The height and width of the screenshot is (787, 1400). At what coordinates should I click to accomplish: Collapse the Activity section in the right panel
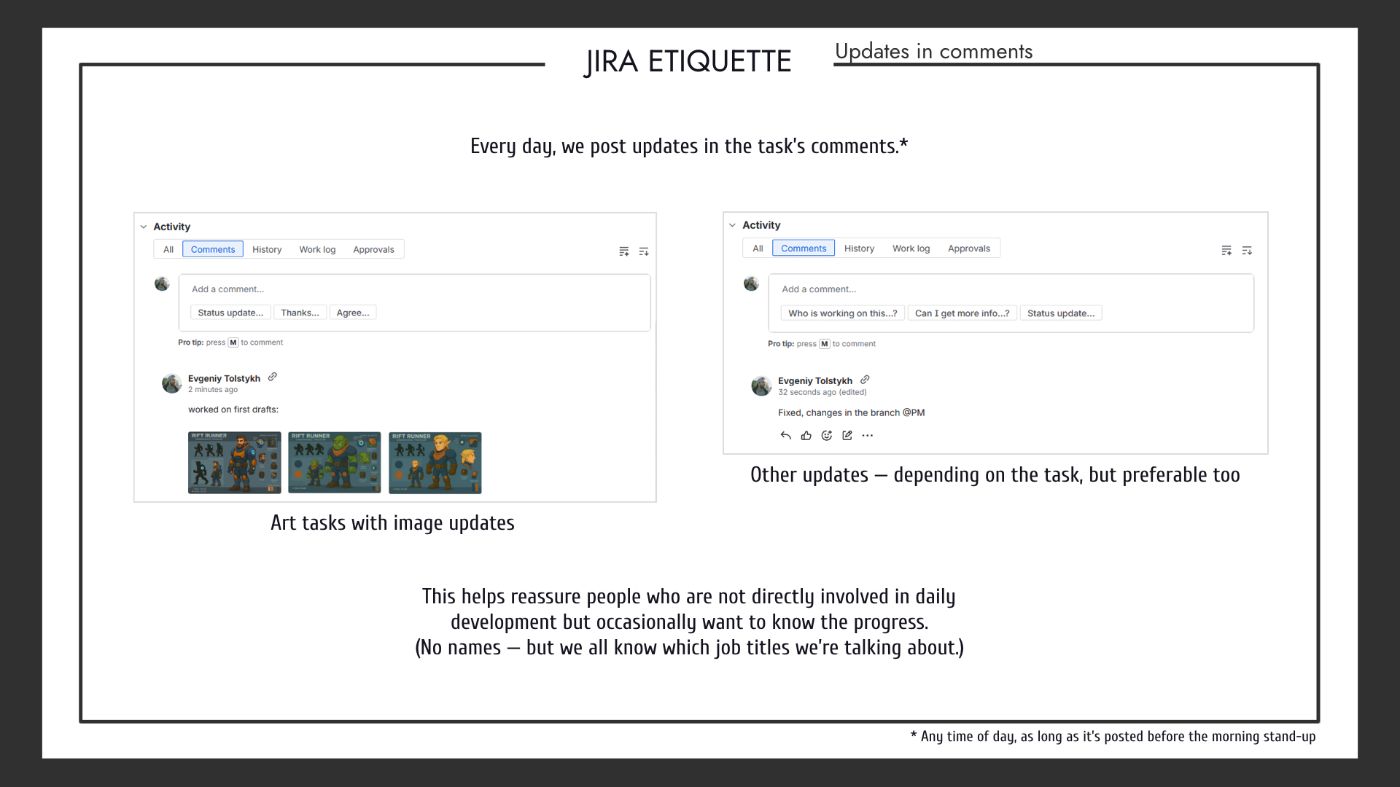coord(732,226)
